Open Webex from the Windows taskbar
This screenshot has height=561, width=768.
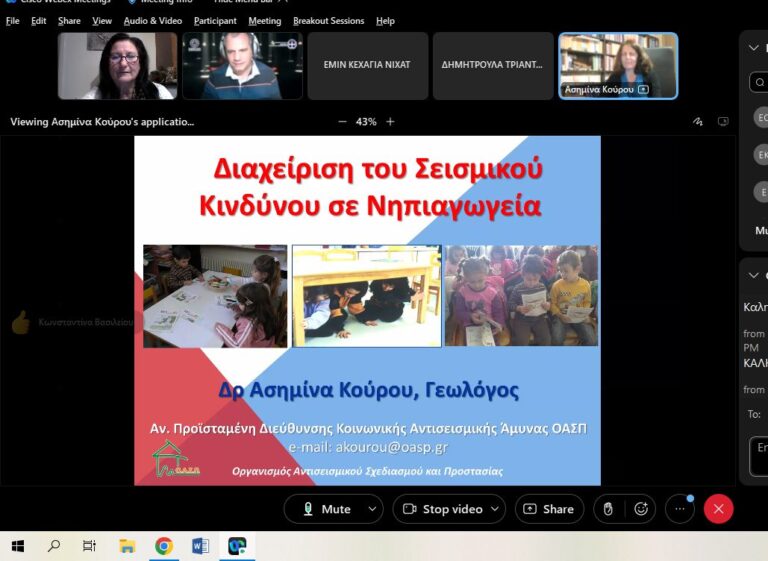[237, 546]
